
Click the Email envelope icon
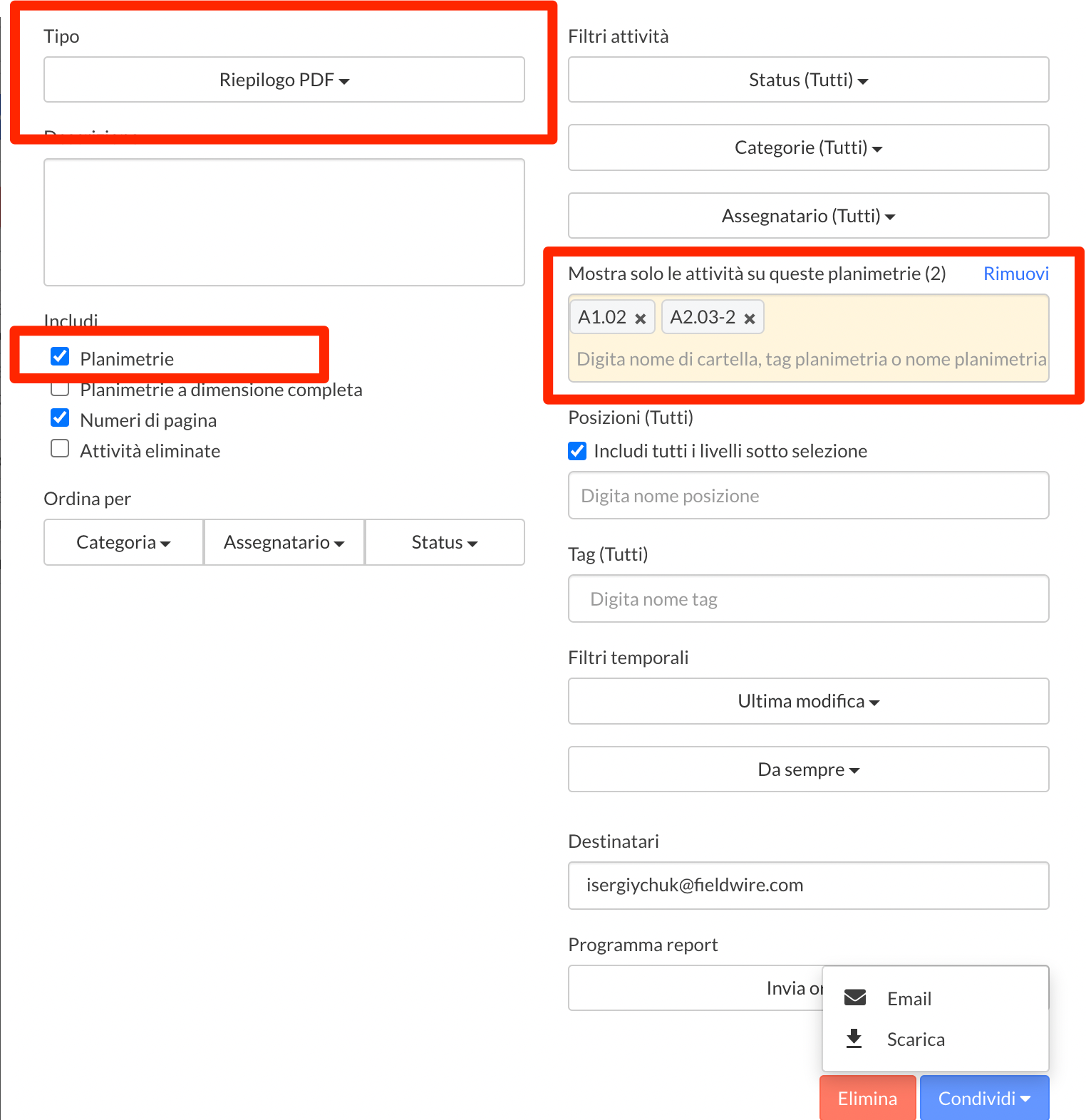(854, 997)
